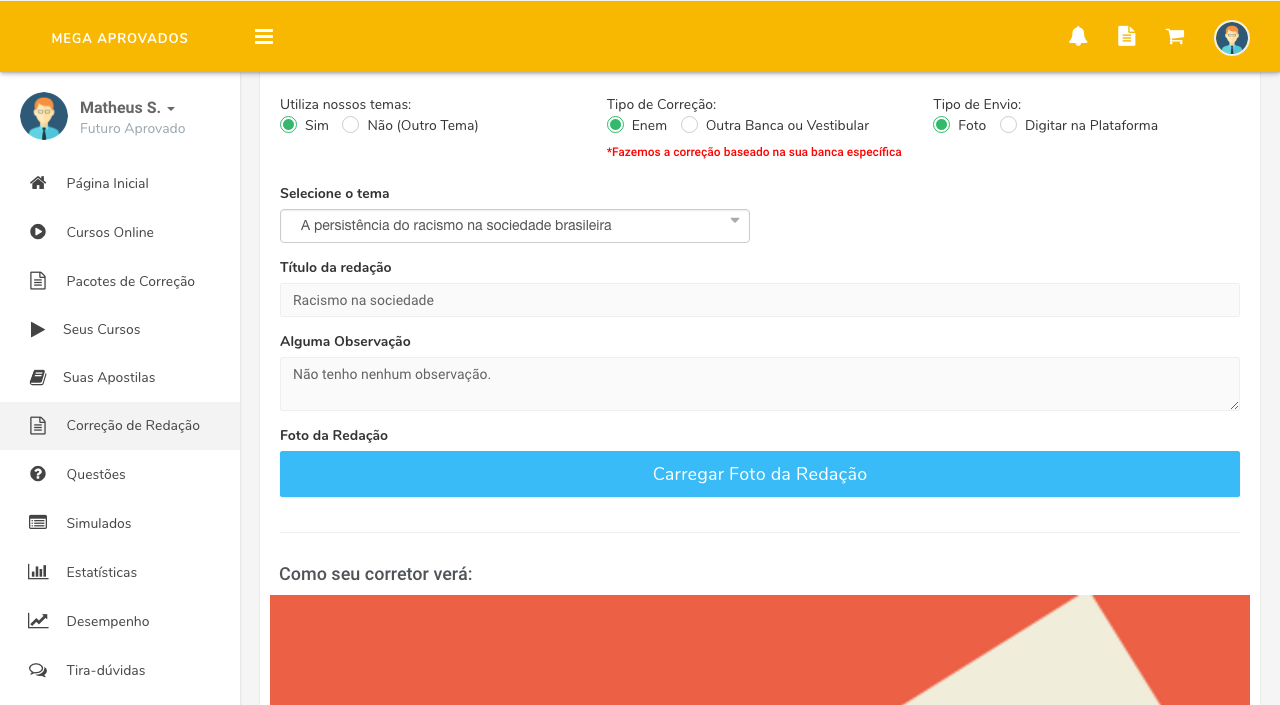The height and width of the screenshot is (705, 1280).
Task: Click the bar chart icon for Estatísticas
Action: [x=38, y=572]
